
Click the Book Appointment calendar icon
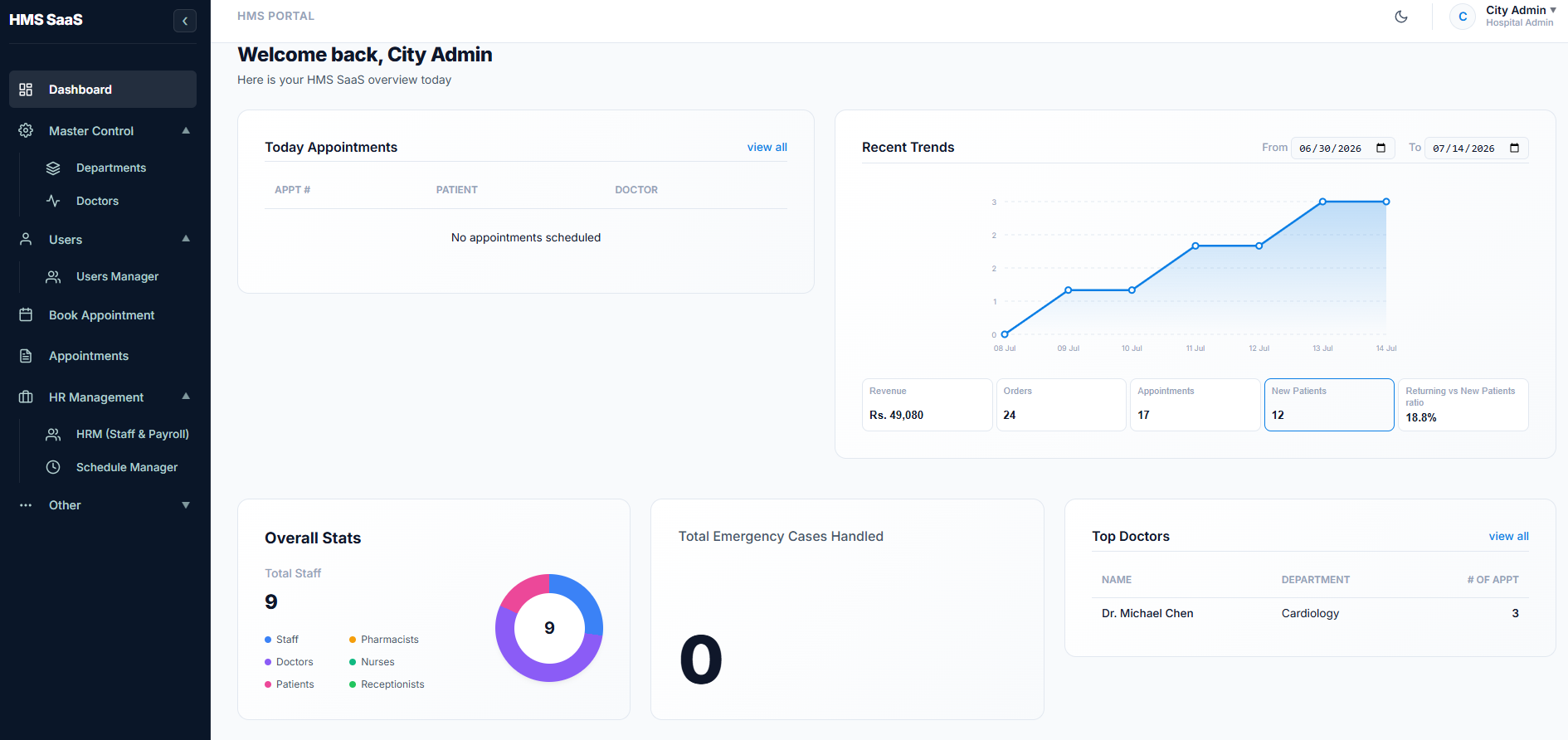(x=26, y=315)
